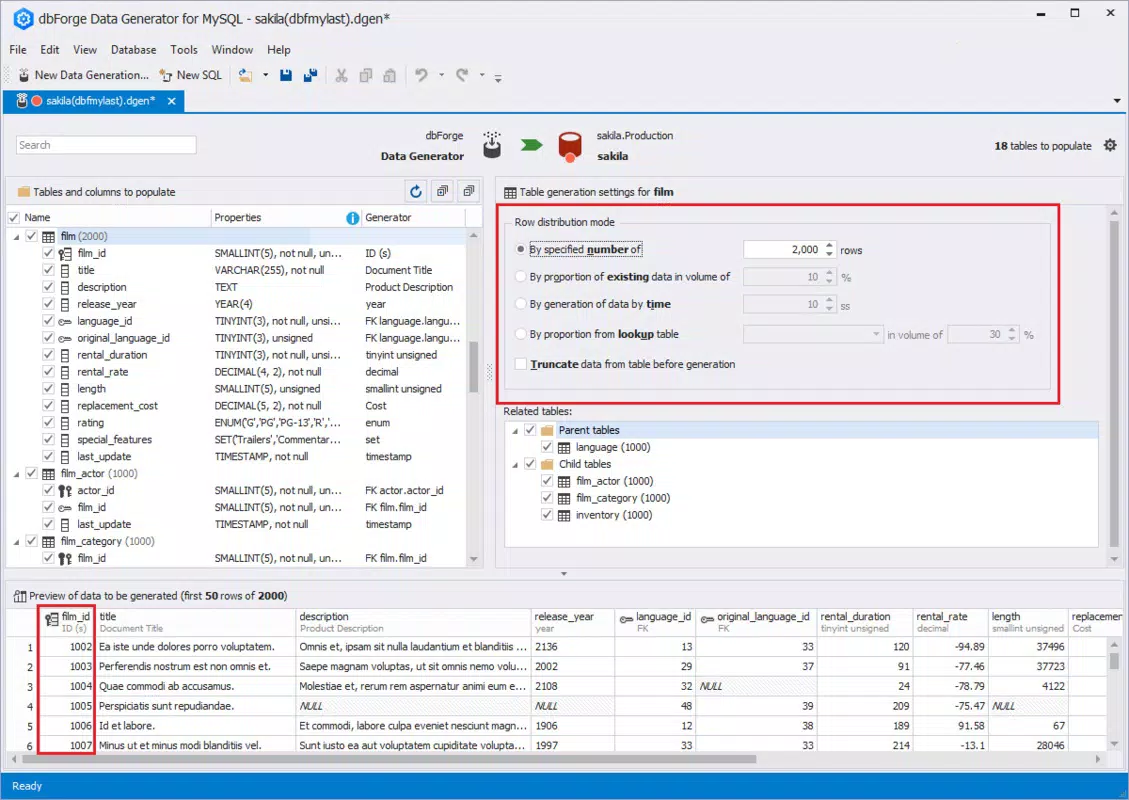Click the Search input field
Image resolution: width=1129 pixels, height=800 pixels.
[106, 145]
